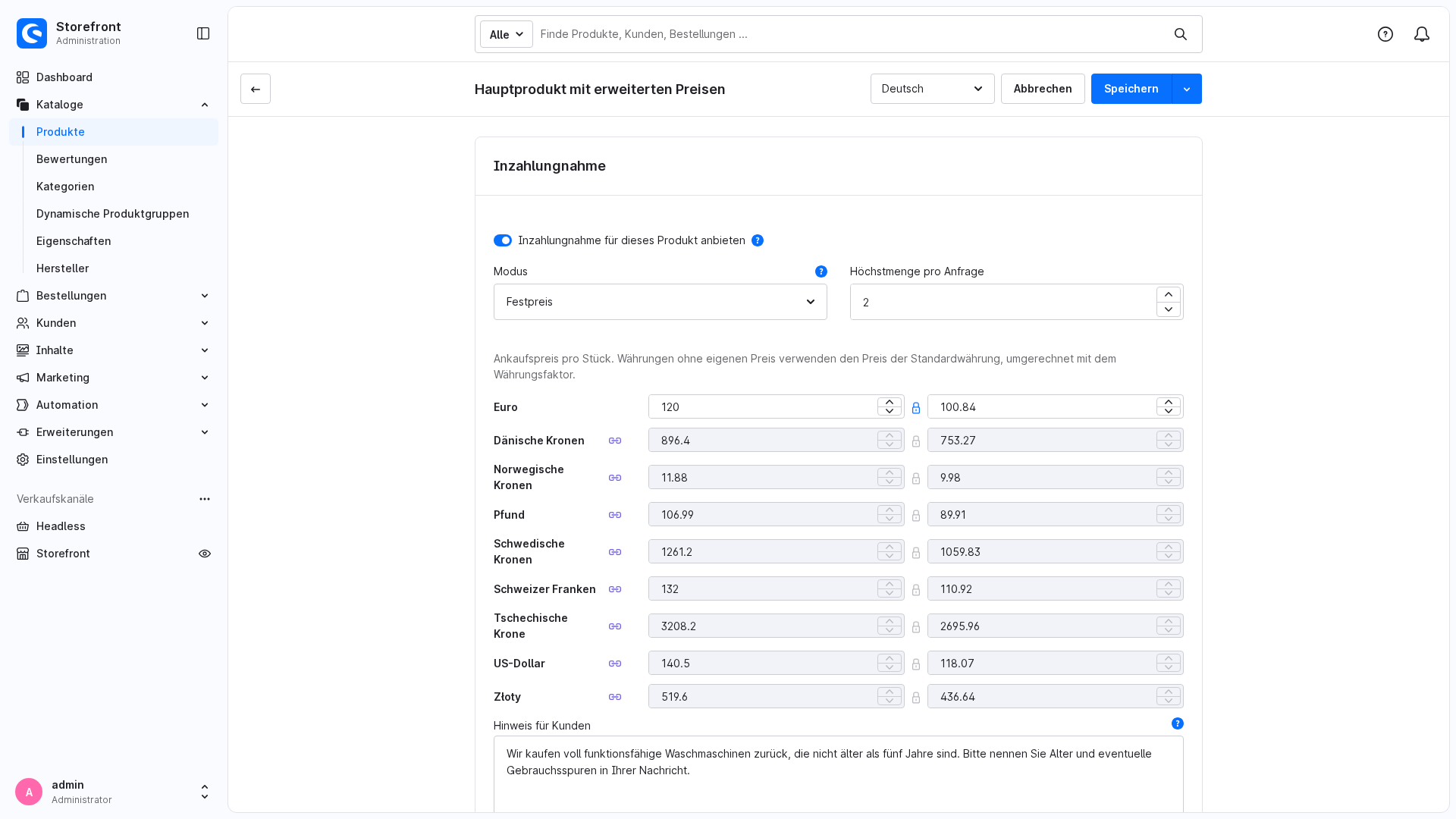Screen dimensions: 1456x819
Task: Toggle Storefront sales channel eye icon
Action: (x=205, y=554)
